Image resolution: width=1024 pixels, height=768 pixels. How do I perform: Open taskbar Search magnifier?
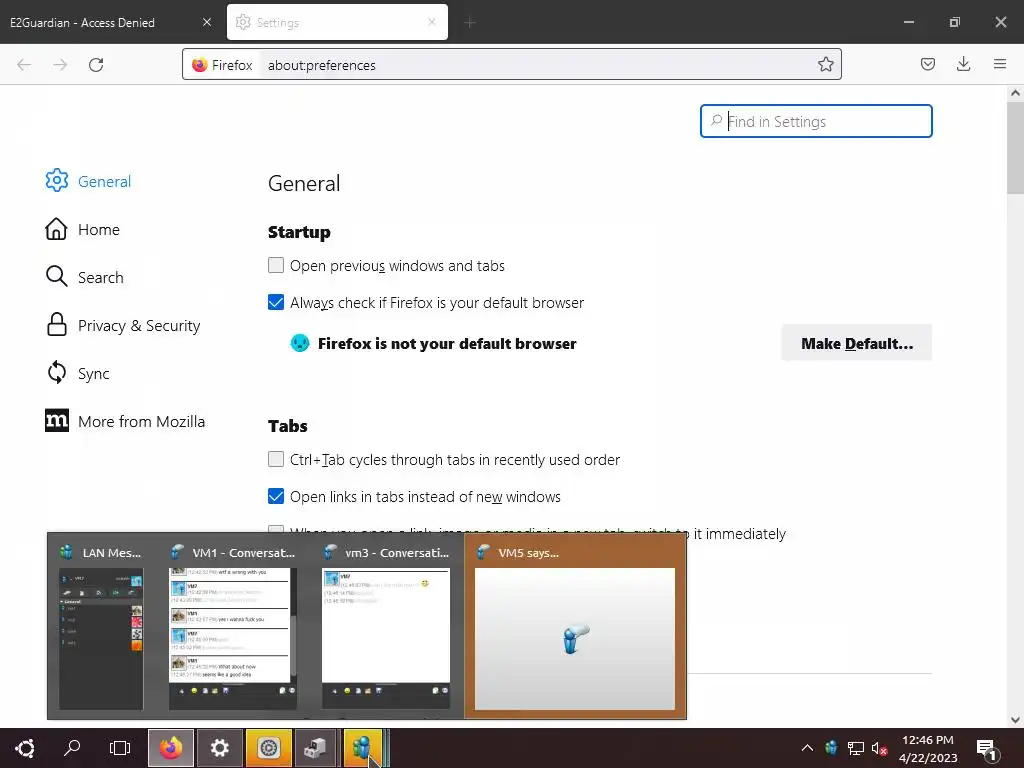tap(72, 748)
